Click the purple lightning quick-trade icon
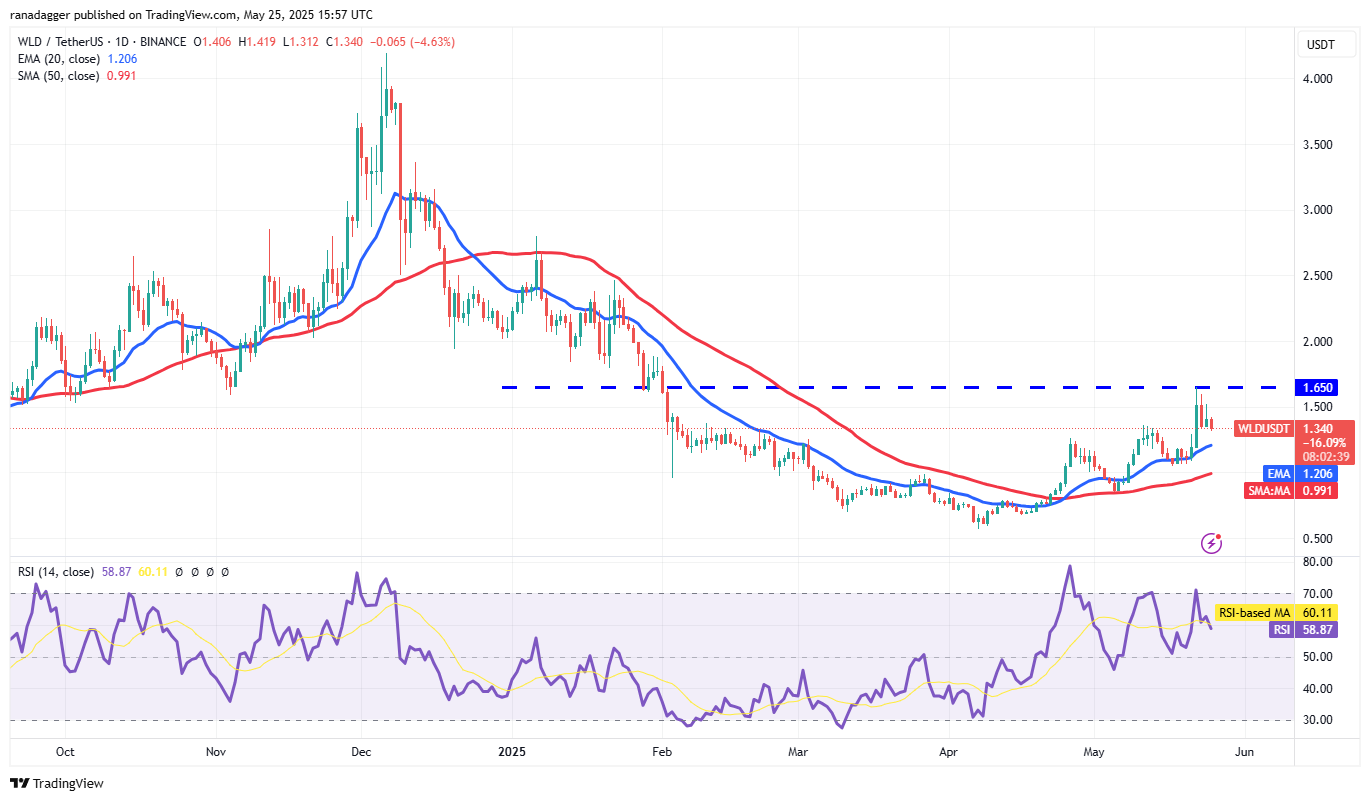The image size is (1370, 801). pyautogui.click(x=1213, y=543)
